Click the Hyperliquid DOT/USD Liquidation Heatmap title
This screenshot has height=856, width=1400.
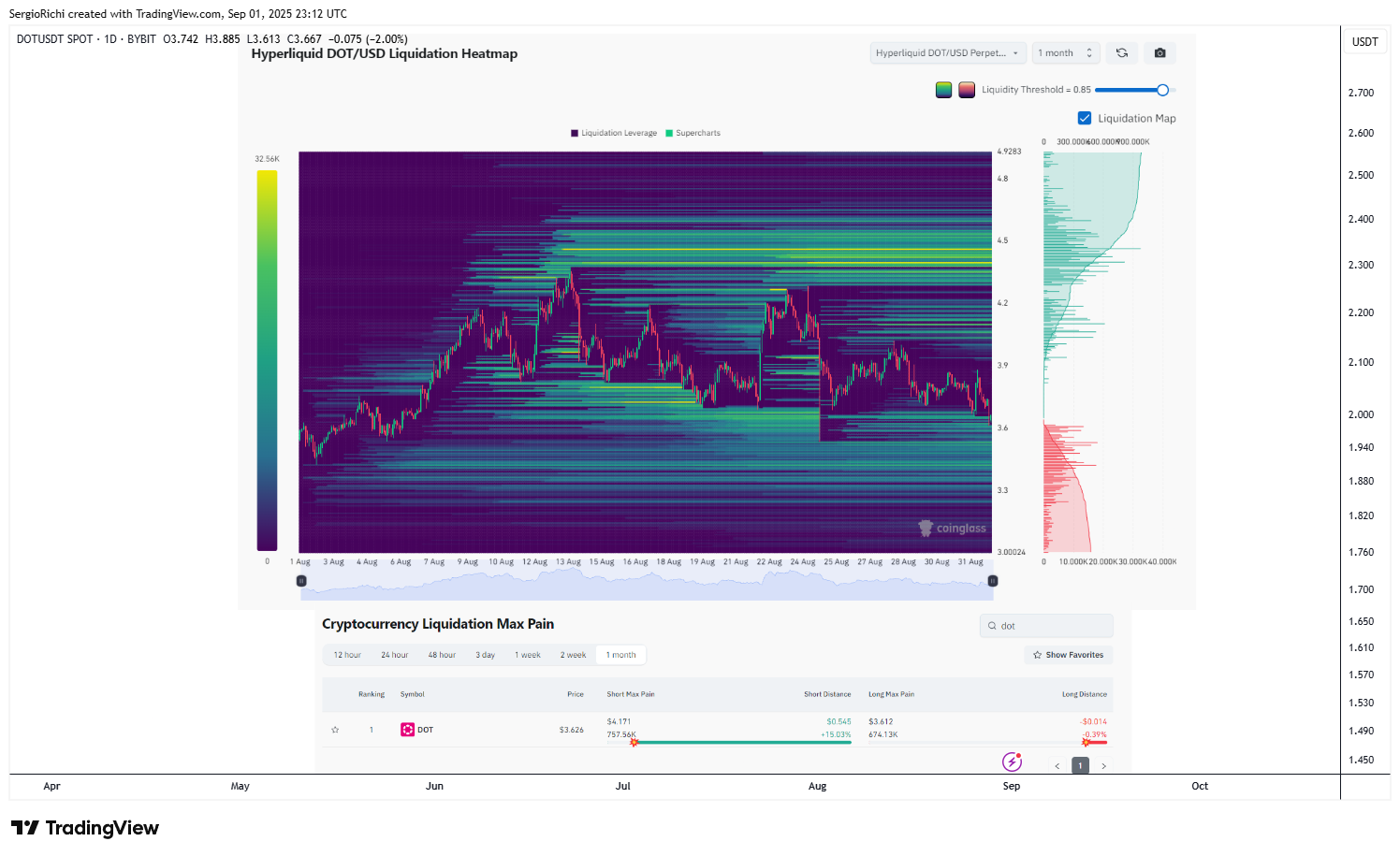click(x=384, y=54)
